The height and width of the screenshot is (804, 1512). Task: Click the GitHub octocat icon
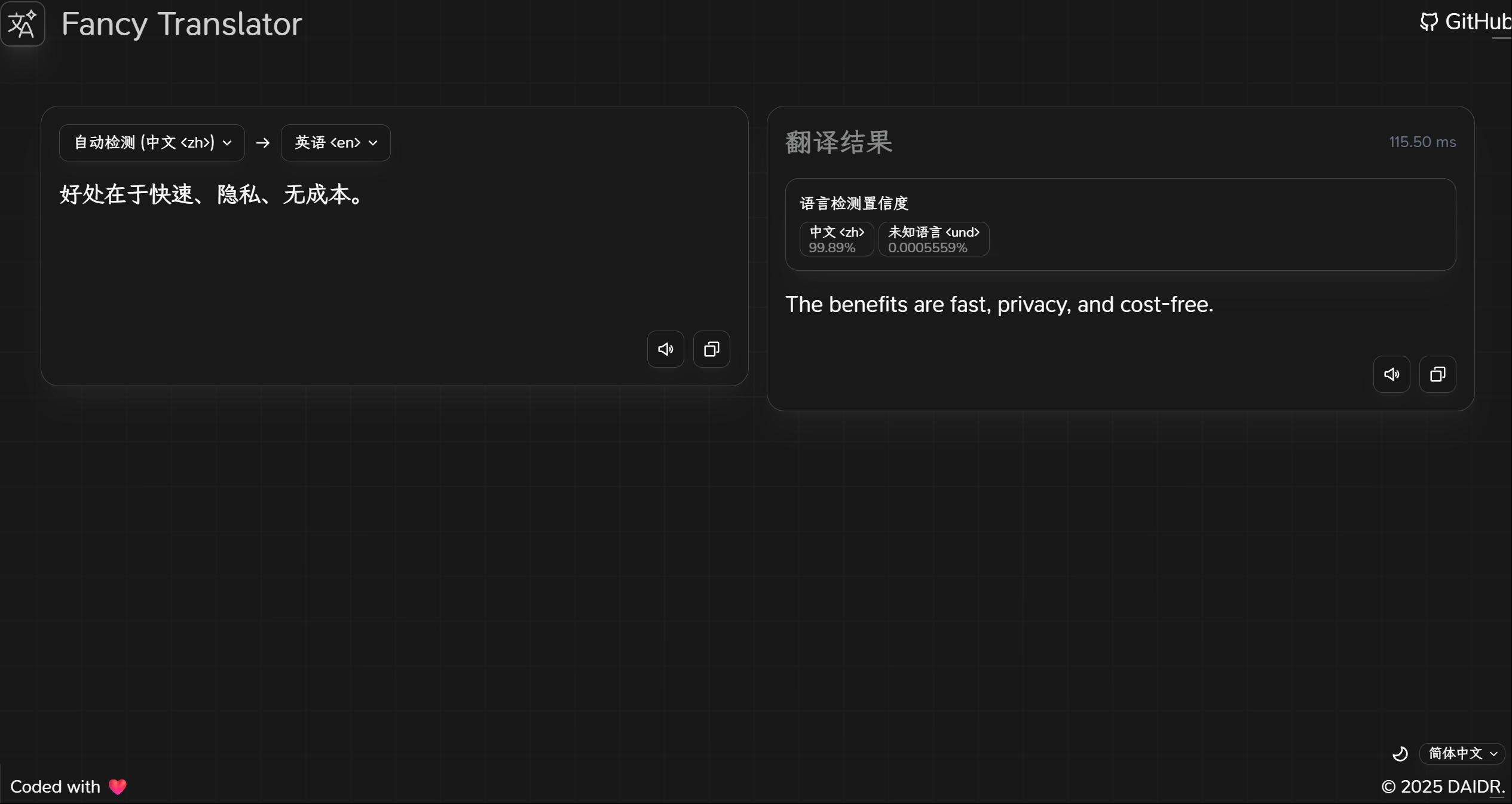coord(1428,22)
